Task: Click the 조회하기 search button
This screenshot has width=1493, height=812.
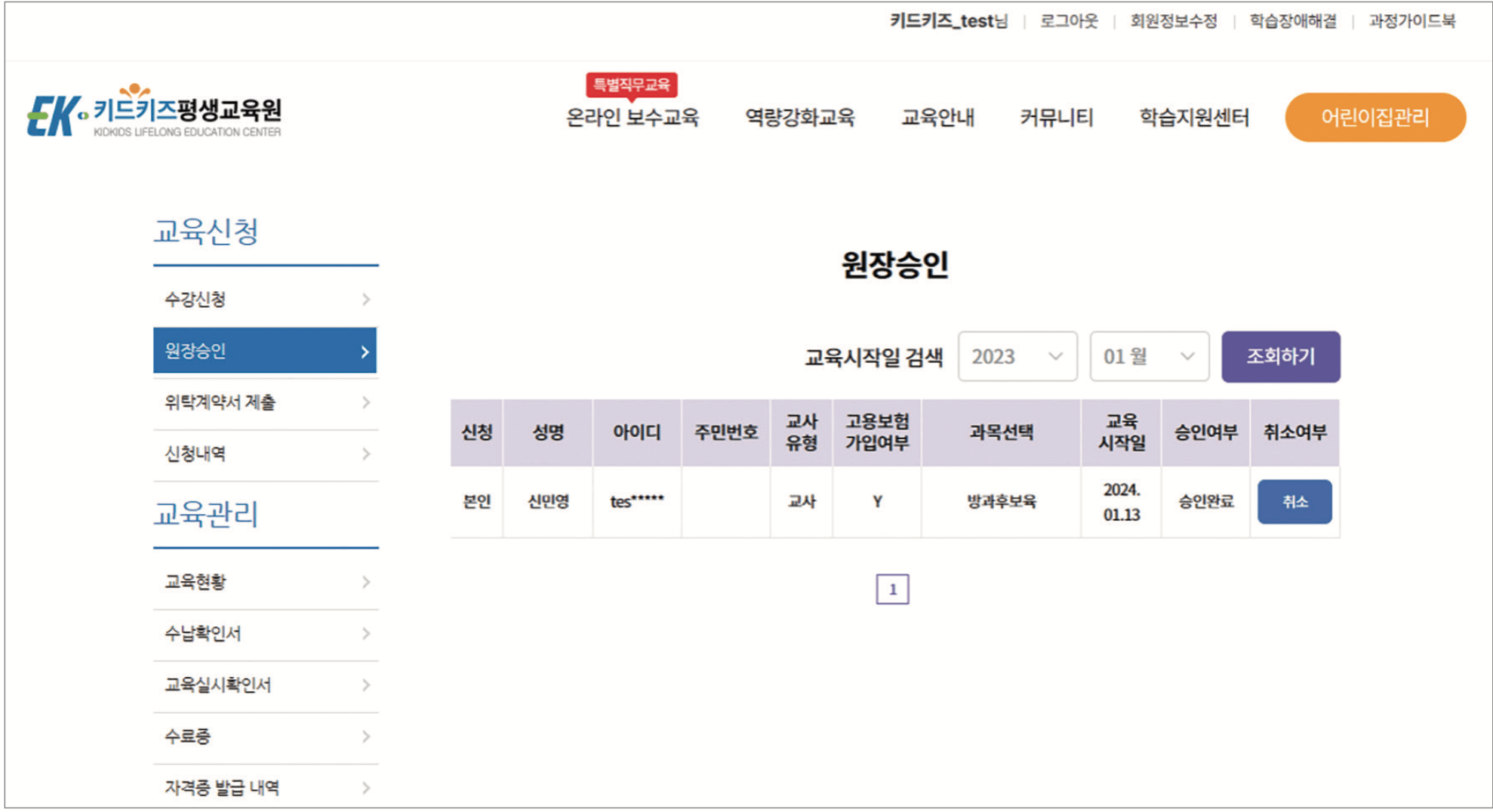Action: [1280, 357]
